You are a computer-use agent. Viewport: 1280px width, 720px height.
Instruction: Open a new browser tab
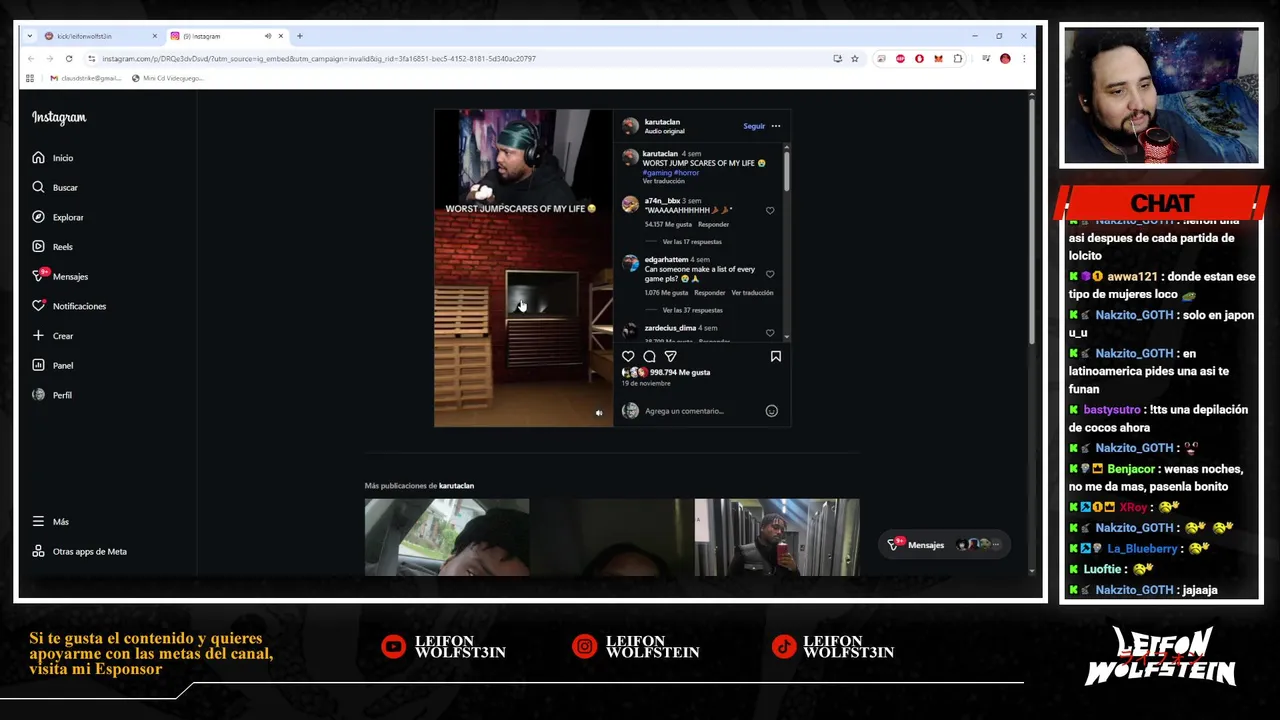tap(300, 36)
